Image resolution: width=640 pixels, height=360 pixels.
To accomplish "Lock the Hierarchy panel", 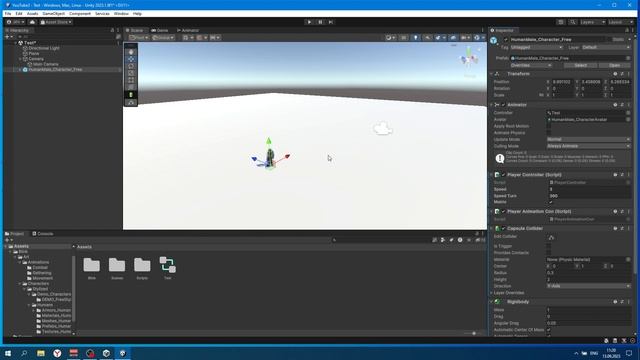I will click(x=112, y=30).
